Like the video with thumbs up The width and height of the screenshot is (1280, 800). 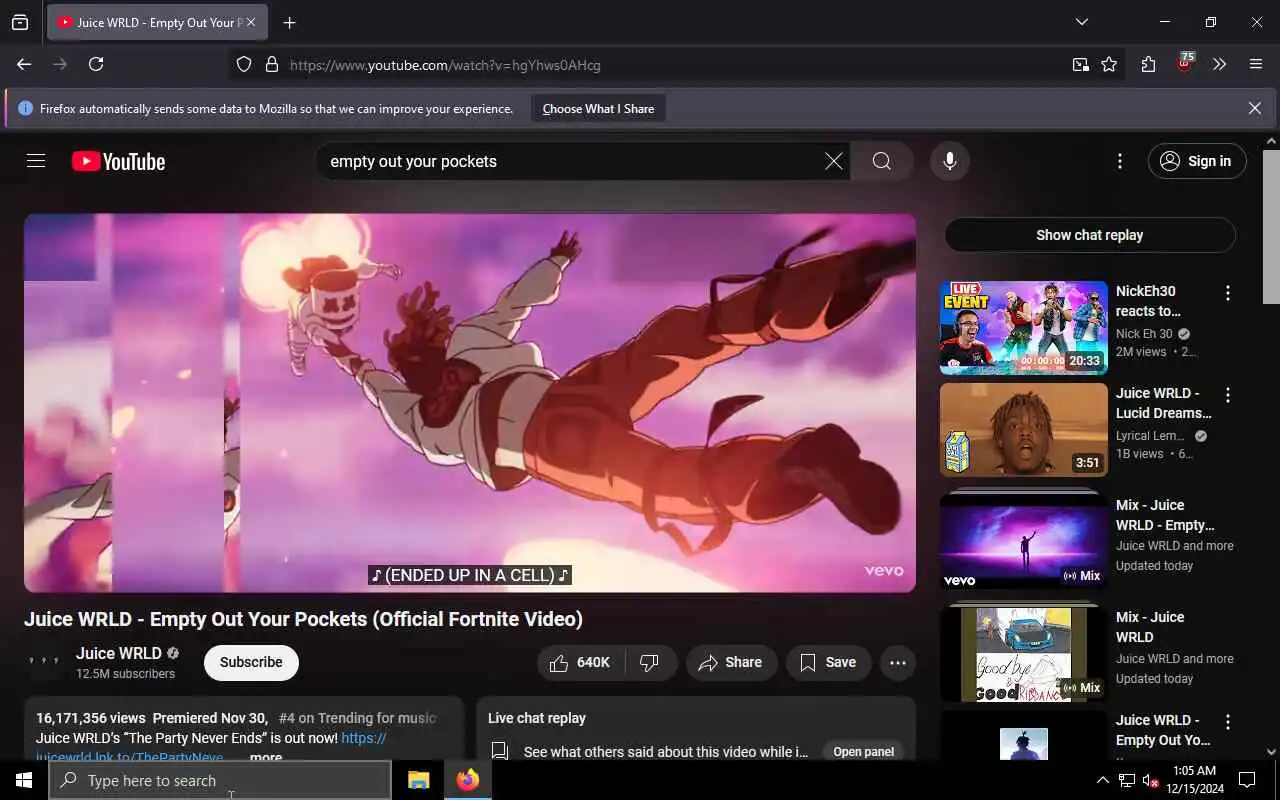click(x=582, y=662)
